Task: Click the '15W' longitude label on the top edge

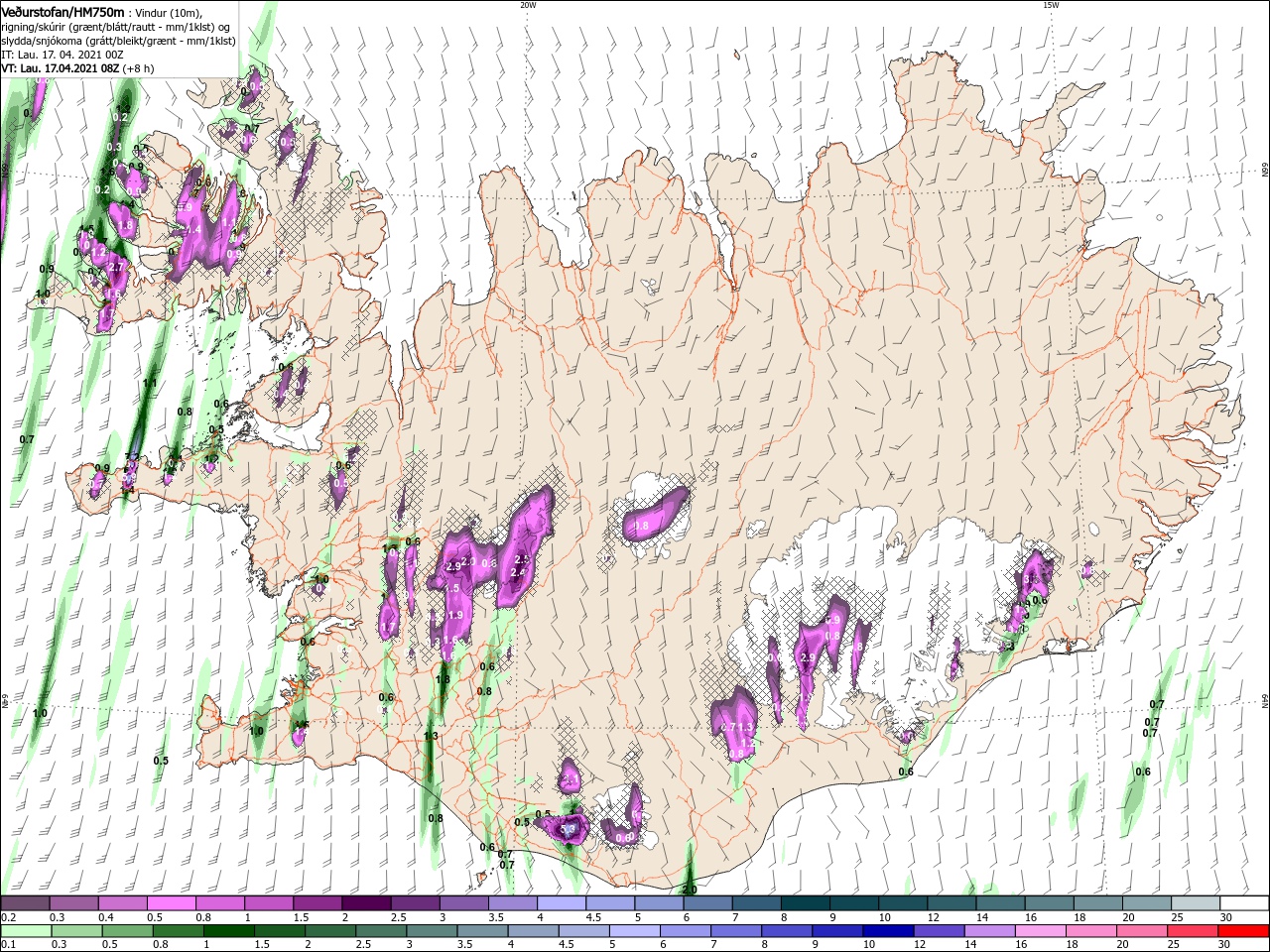Action: pos(1050,5)
